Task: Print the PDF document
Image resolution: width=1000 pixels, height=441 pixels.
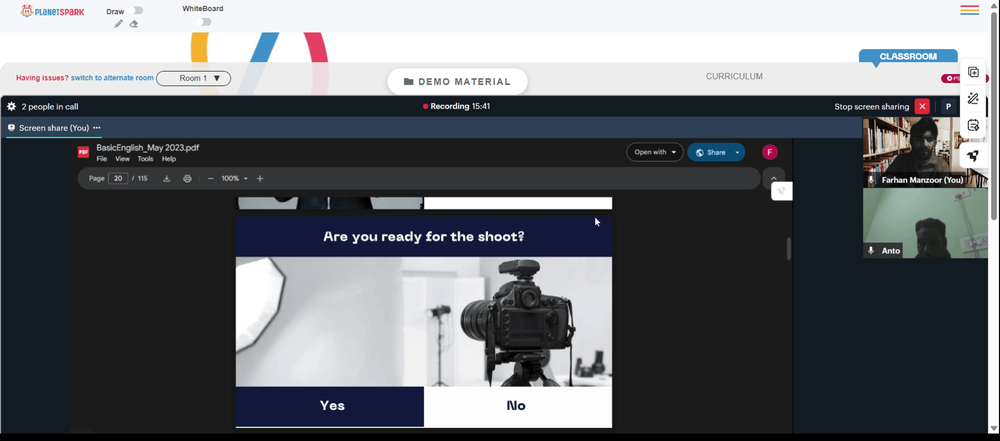Action: point(187,179)
